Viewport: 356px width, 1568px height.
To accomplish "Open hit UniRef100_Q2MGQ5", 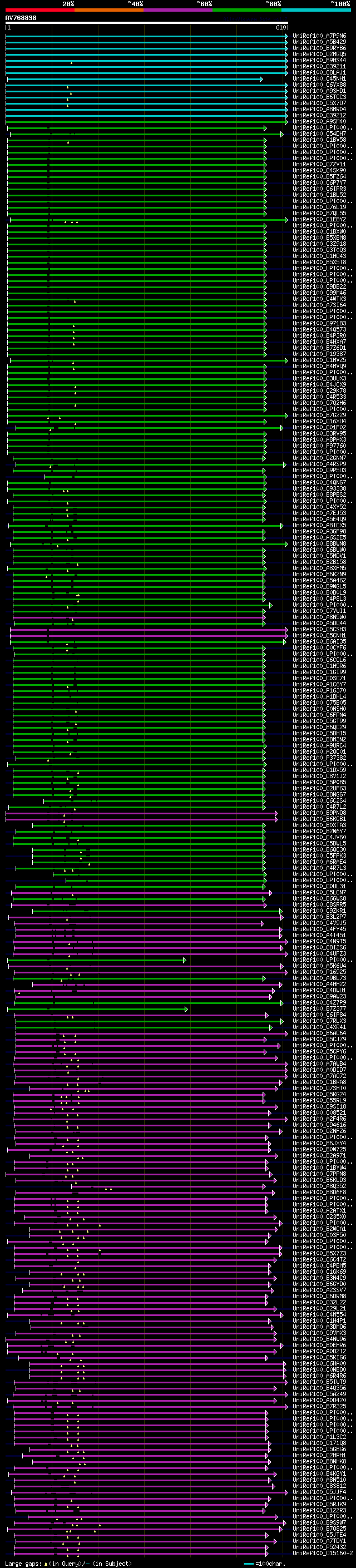I will pos(319,54).
